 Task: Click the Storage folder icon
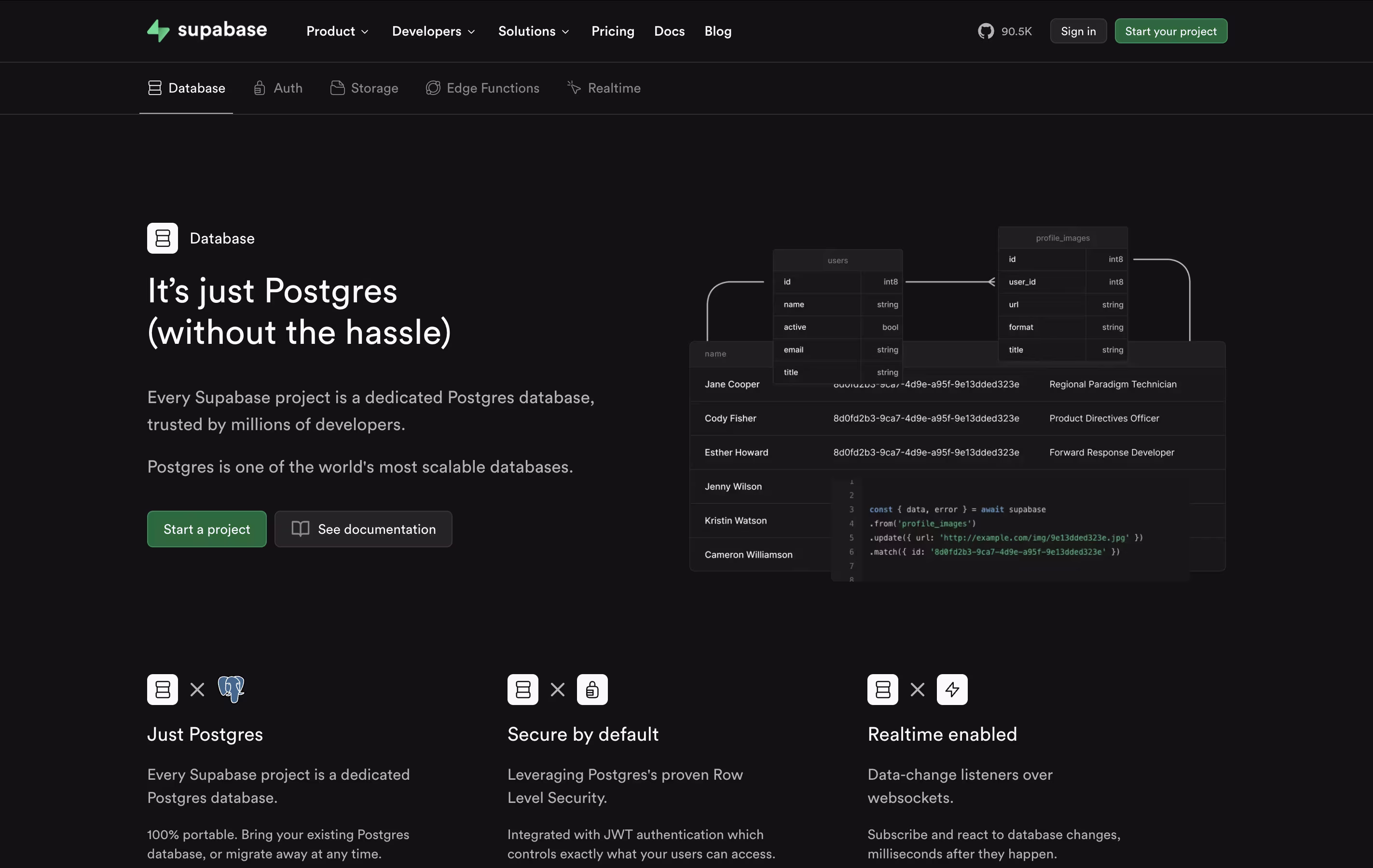coord(337,88)
